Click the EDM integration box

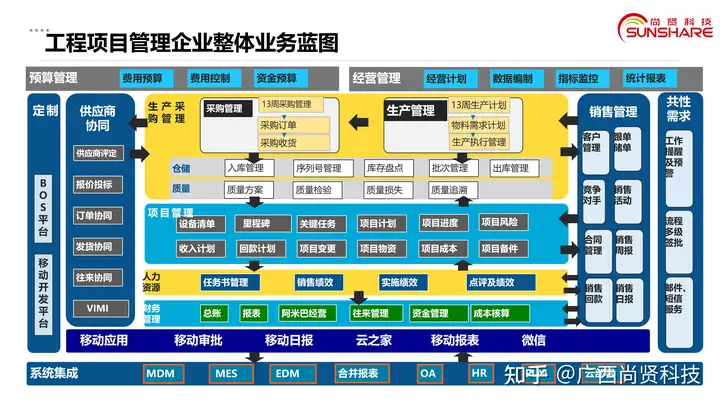(292, 374)
